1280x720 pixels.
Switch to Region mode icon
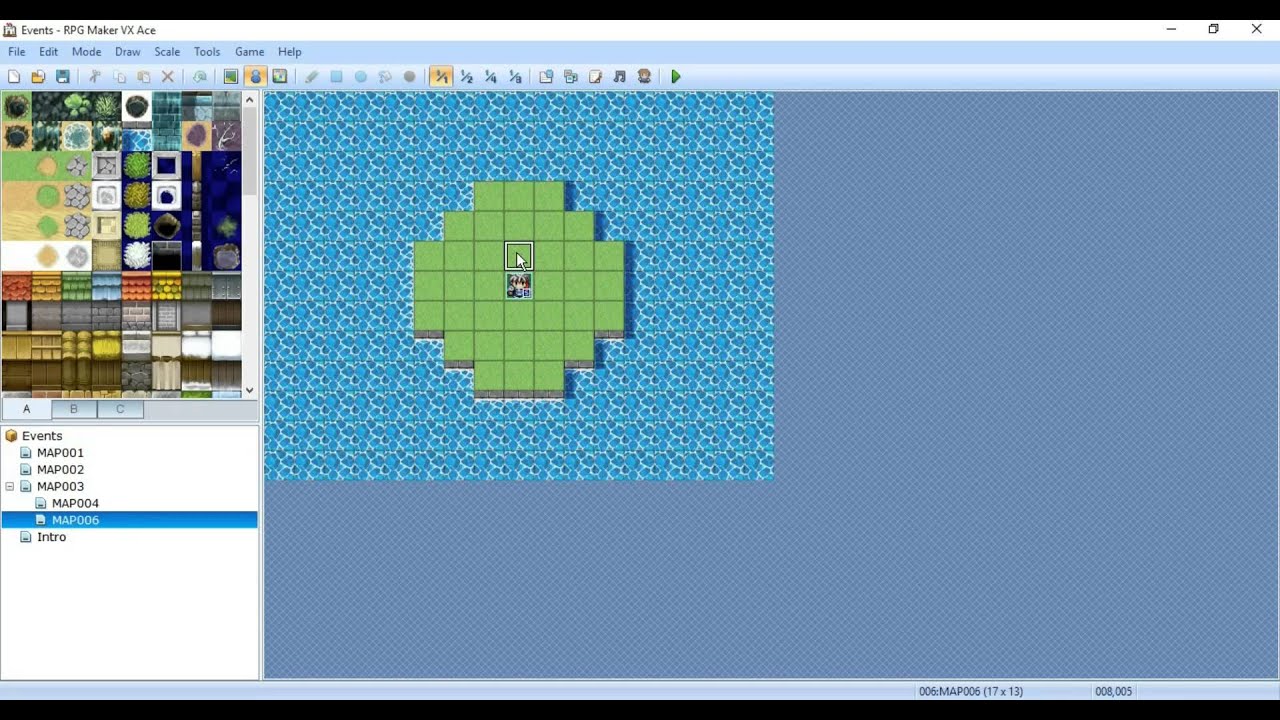[280, 77]
